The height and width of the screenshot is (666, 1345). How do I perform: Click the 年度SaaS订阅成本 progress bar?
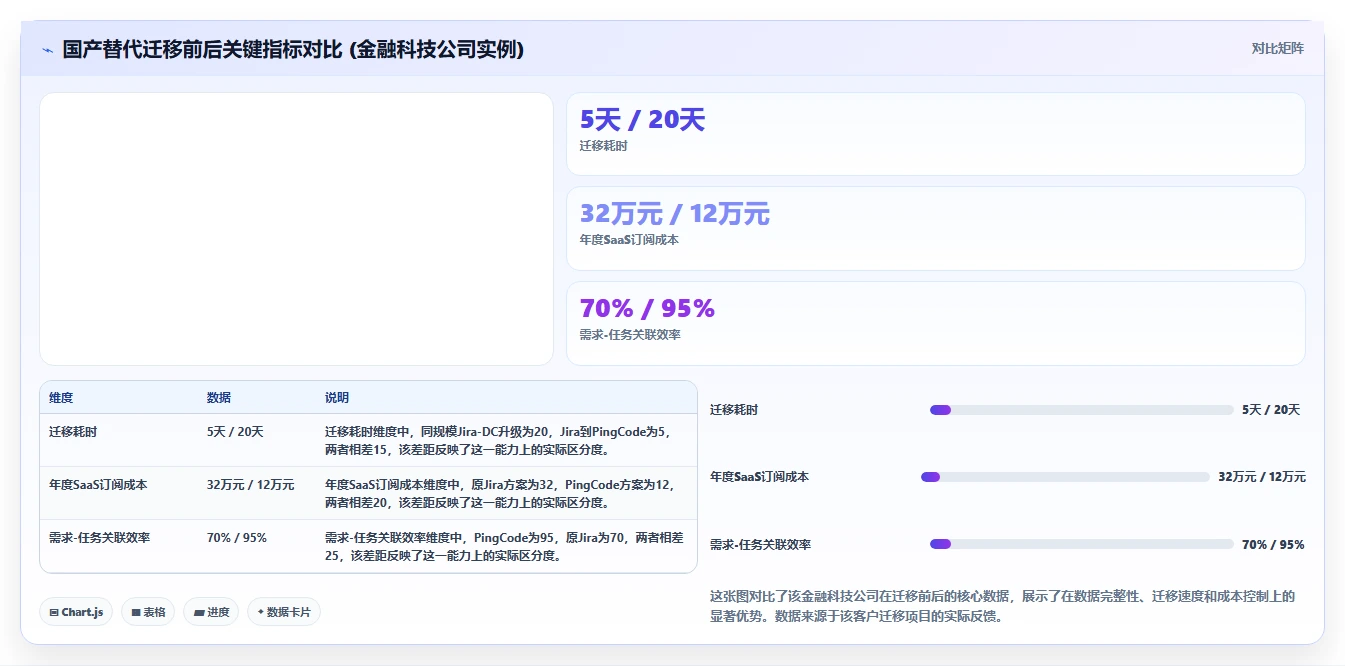click(1065, 477)
